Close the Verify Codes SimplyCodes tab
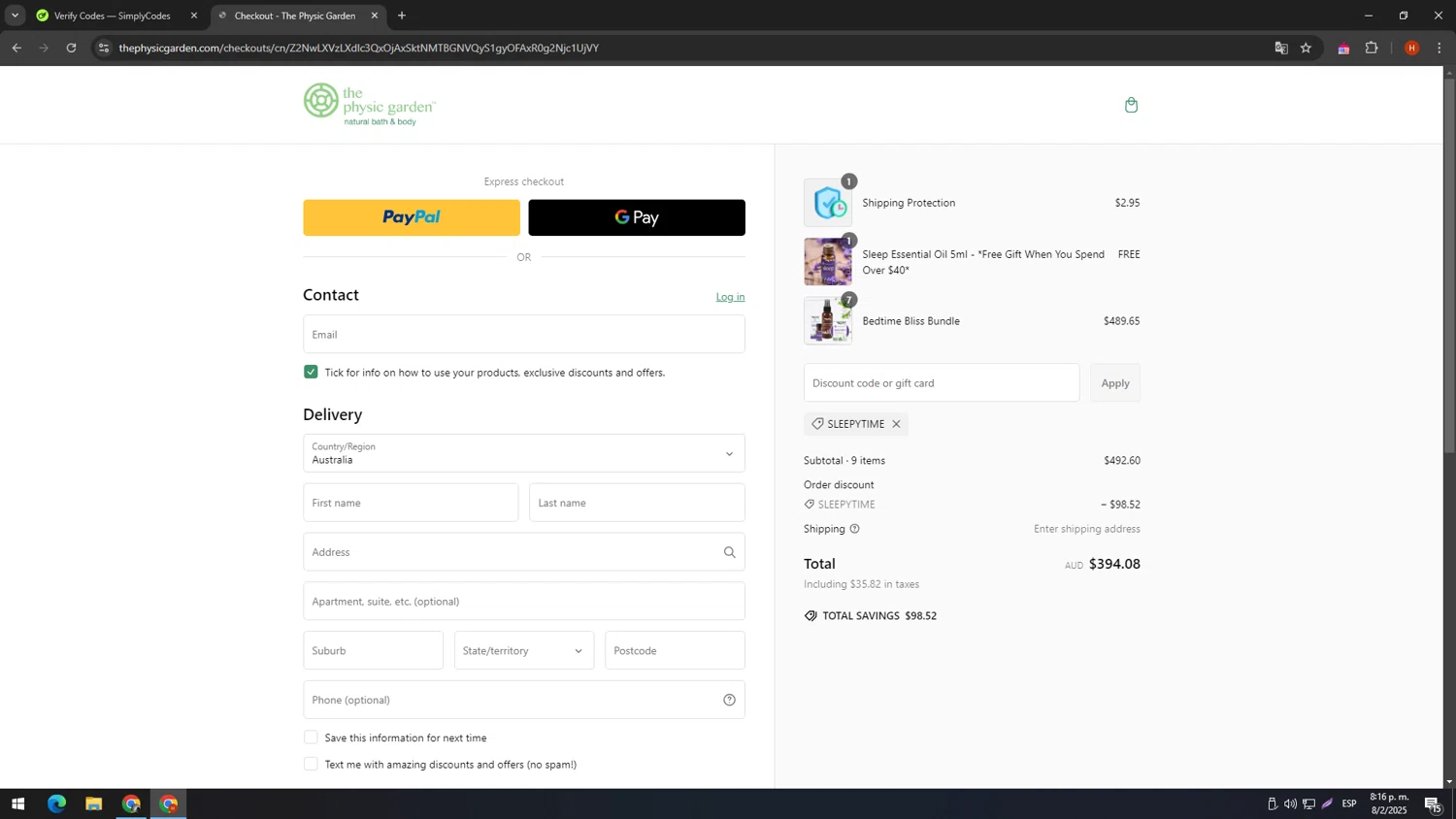Image resolution: width=1456 pixels, height=819 pixels. point(193,16)
